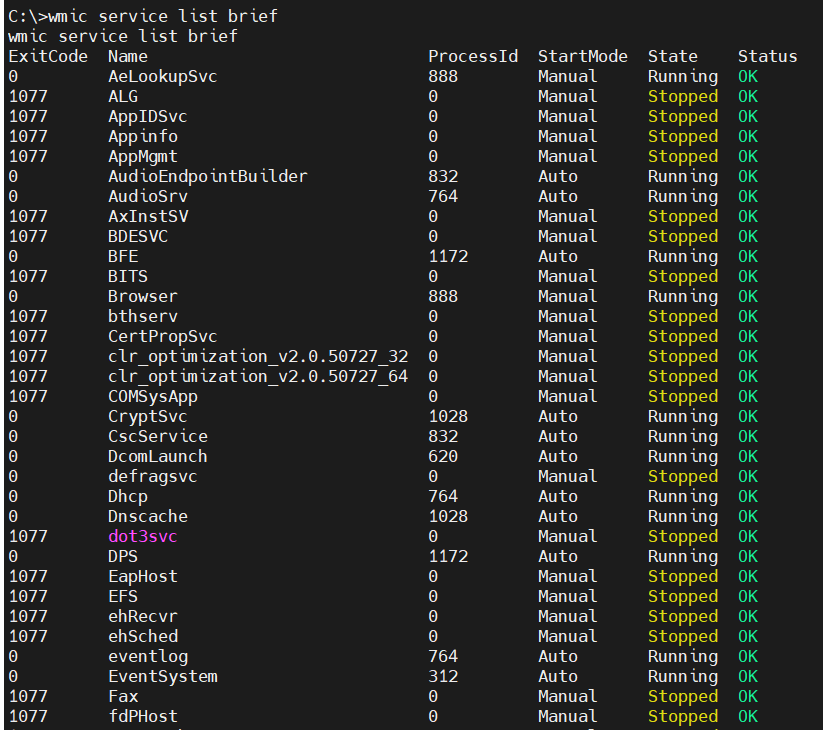This screenshot has height=730, width=823.
Task: Select clr_optimization_v2.0.50727_64 service name
Action: pos(258,376)
